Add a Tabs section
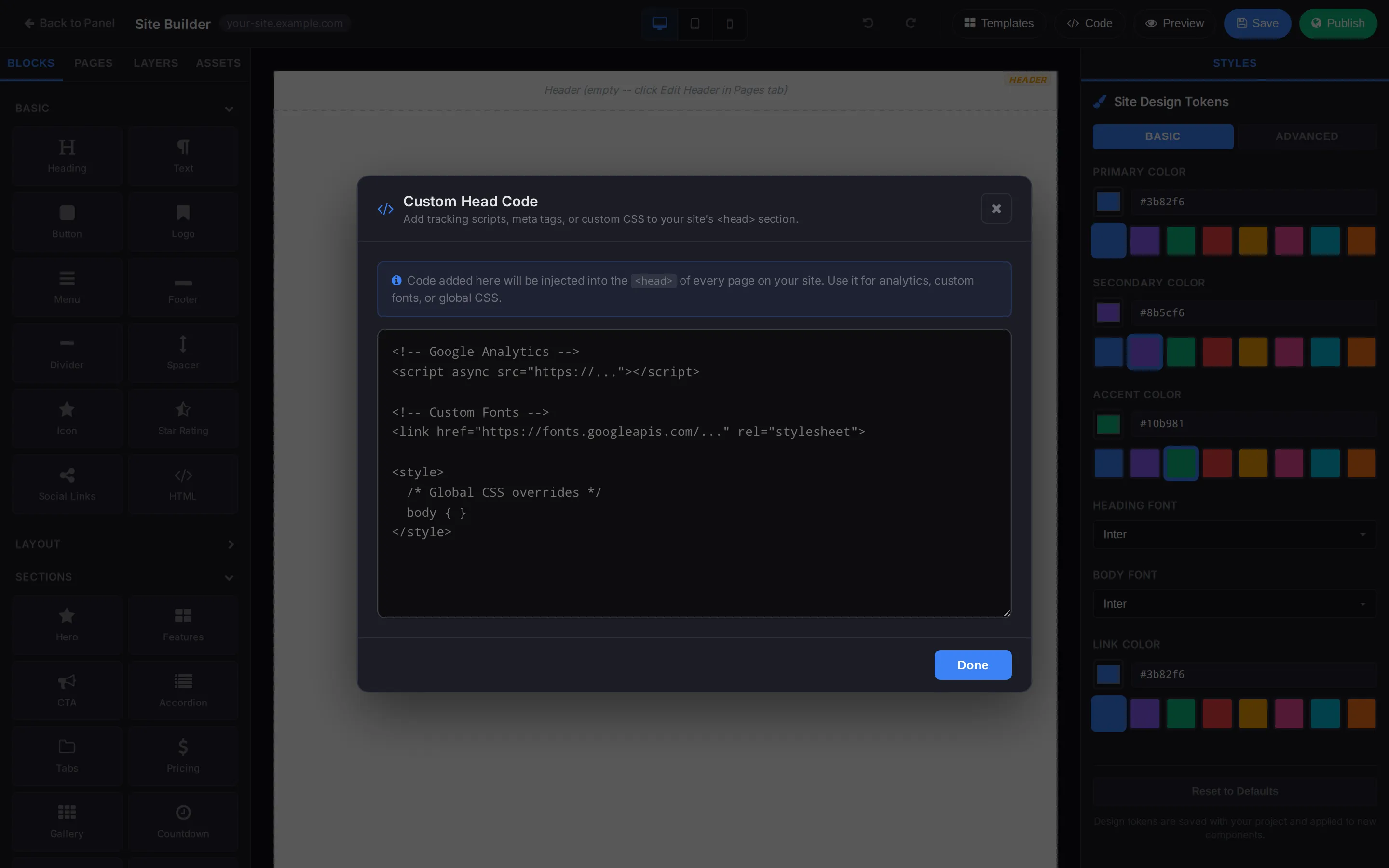 (x=67, y=756)
